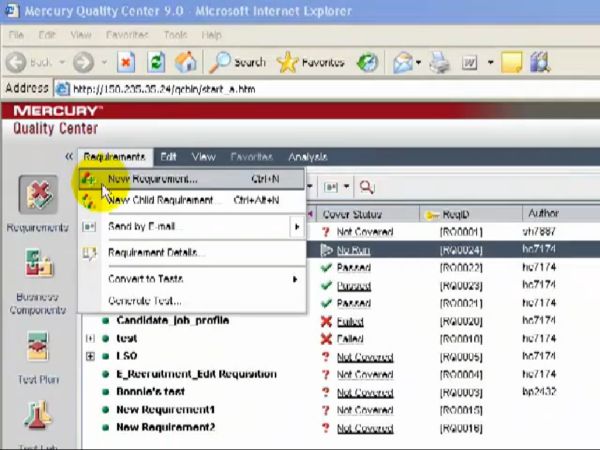Click the Passed link for RQ0023
This screenshot has width=600, height=450.
354,286
